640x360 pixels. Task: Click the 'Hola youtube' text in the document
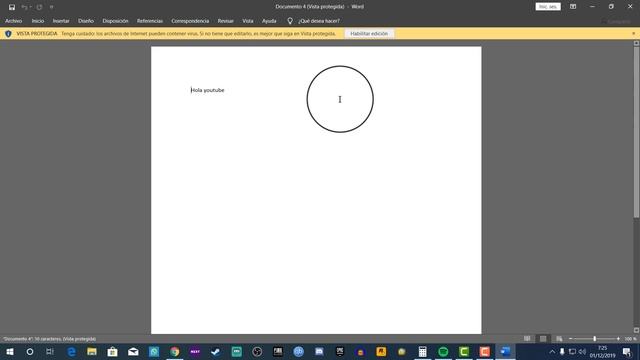(208, 90)
